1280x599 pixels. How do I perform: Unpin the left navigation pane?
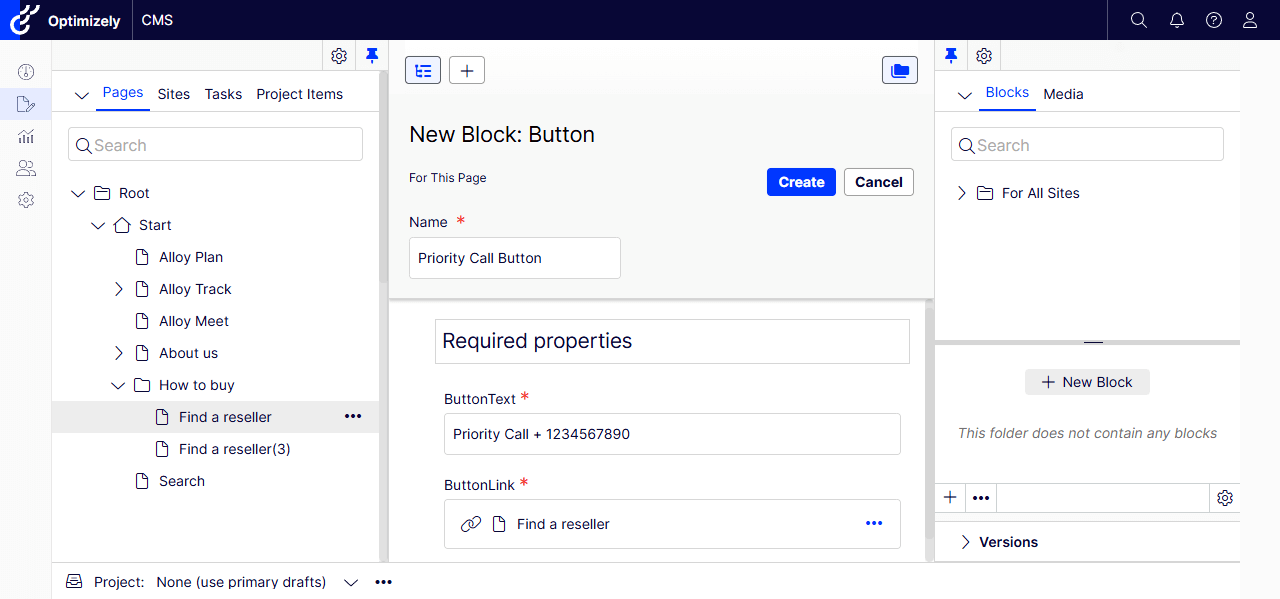(372, 56)
